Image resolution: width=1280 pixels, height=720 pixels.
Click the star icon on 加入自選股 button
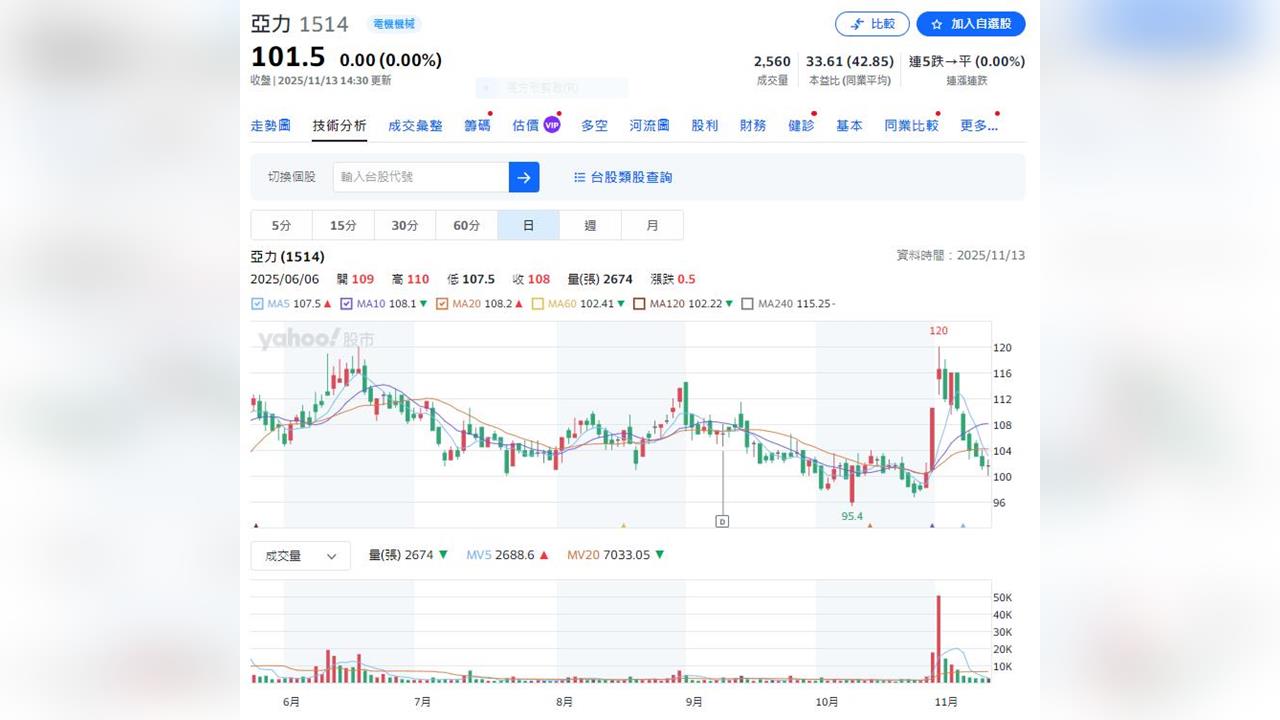click(937, 23)
